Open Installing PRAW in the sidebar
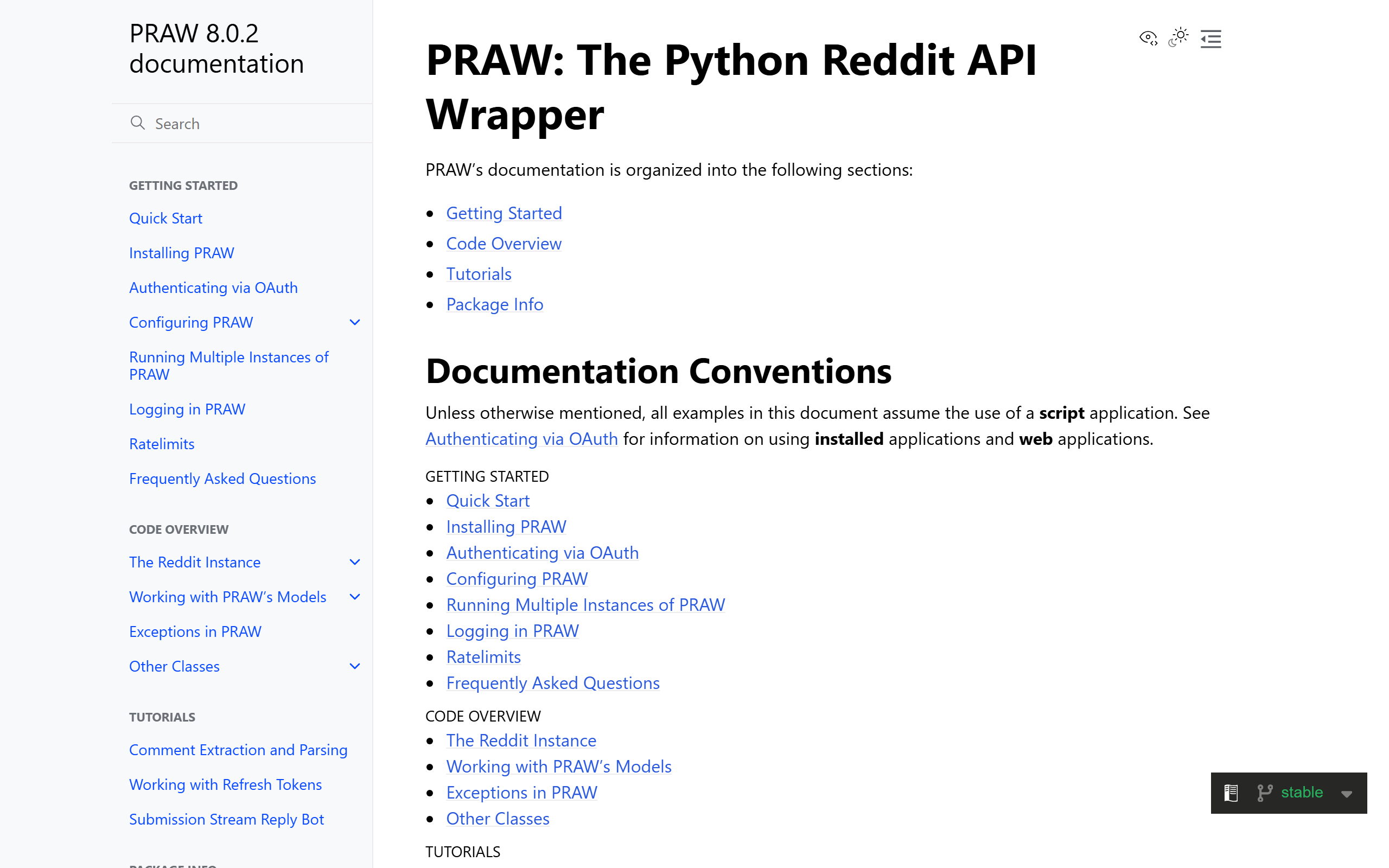 [181, 253]
